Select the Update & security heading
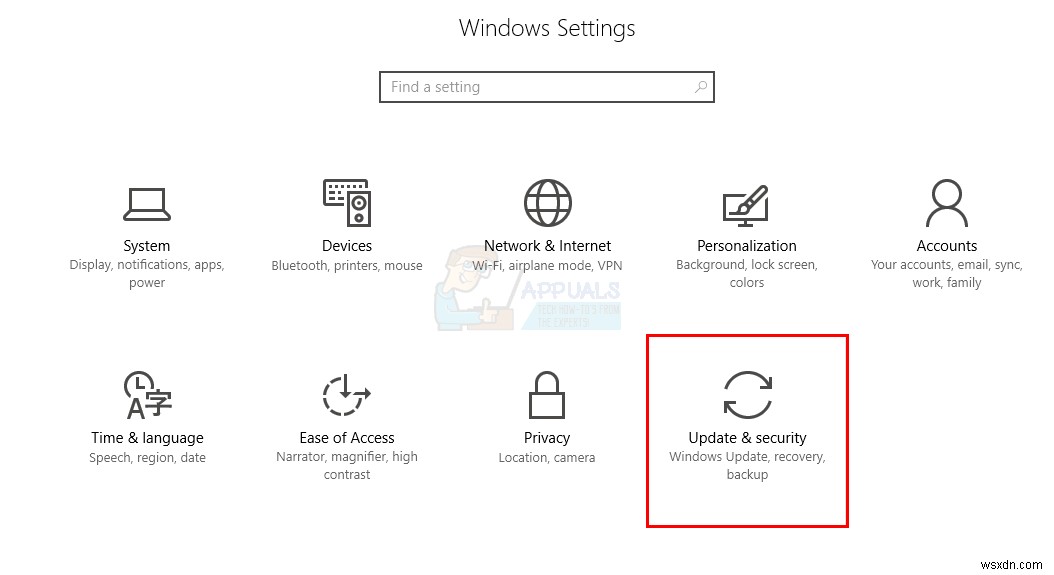 point(747,438)
